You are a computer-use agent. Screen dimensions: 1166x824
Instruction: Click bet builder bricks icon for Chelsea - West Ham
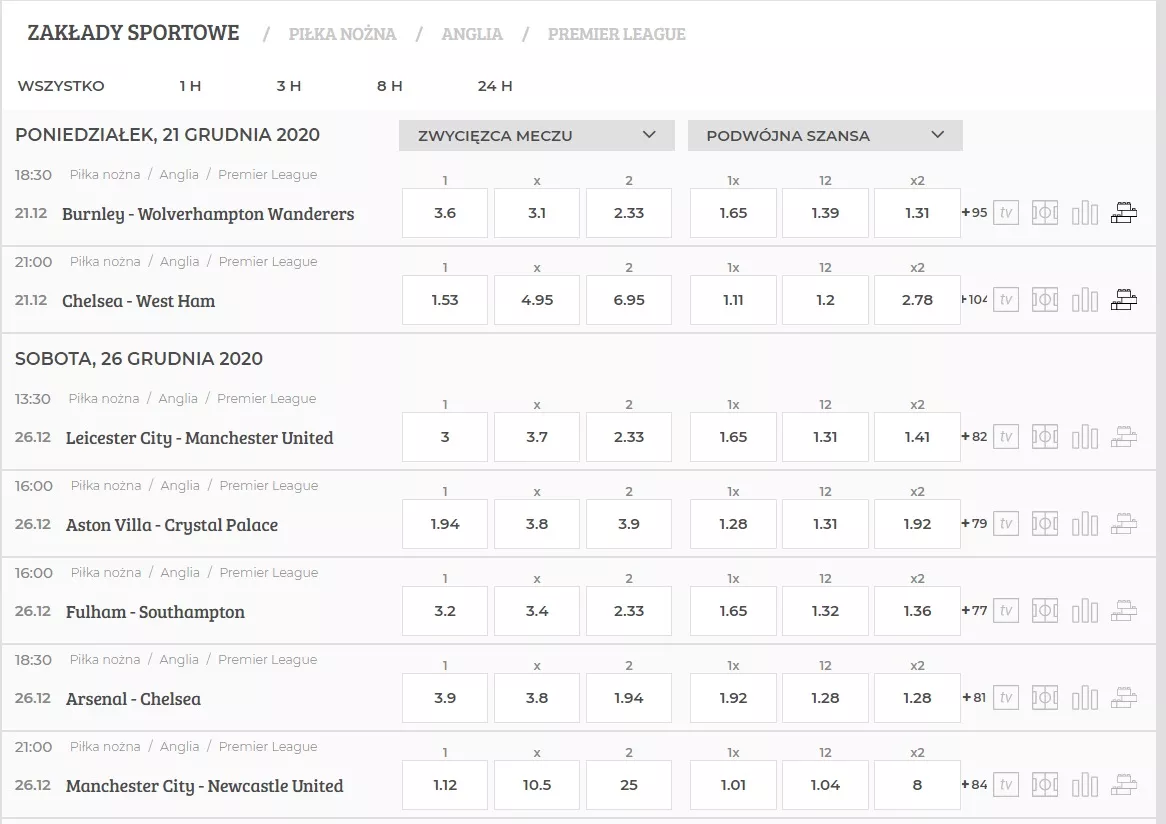(x=1124, y=300)
